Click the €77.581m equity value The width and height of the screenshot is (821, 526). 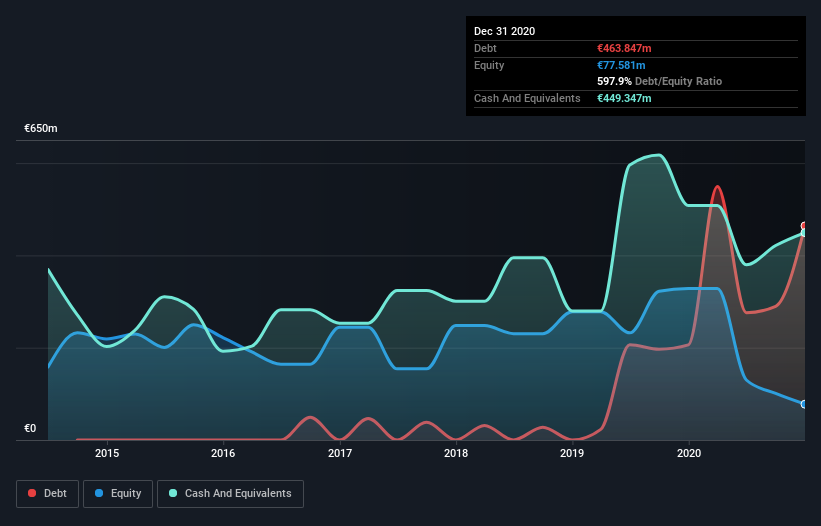point(621,65)
